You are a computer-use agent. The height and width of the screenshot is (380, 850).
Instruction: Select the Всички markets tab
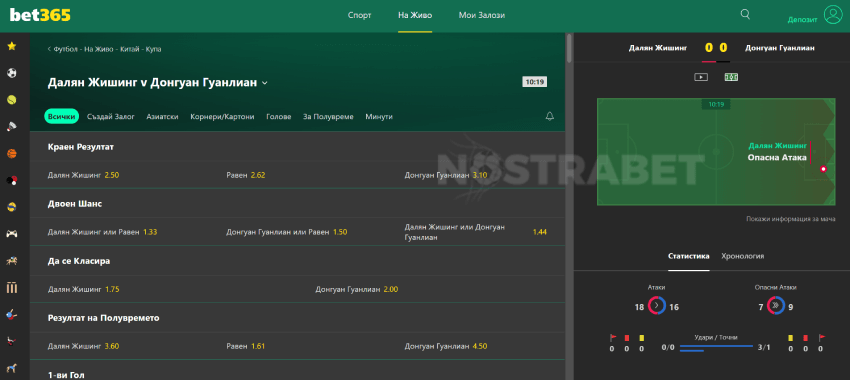pos(61,117)
